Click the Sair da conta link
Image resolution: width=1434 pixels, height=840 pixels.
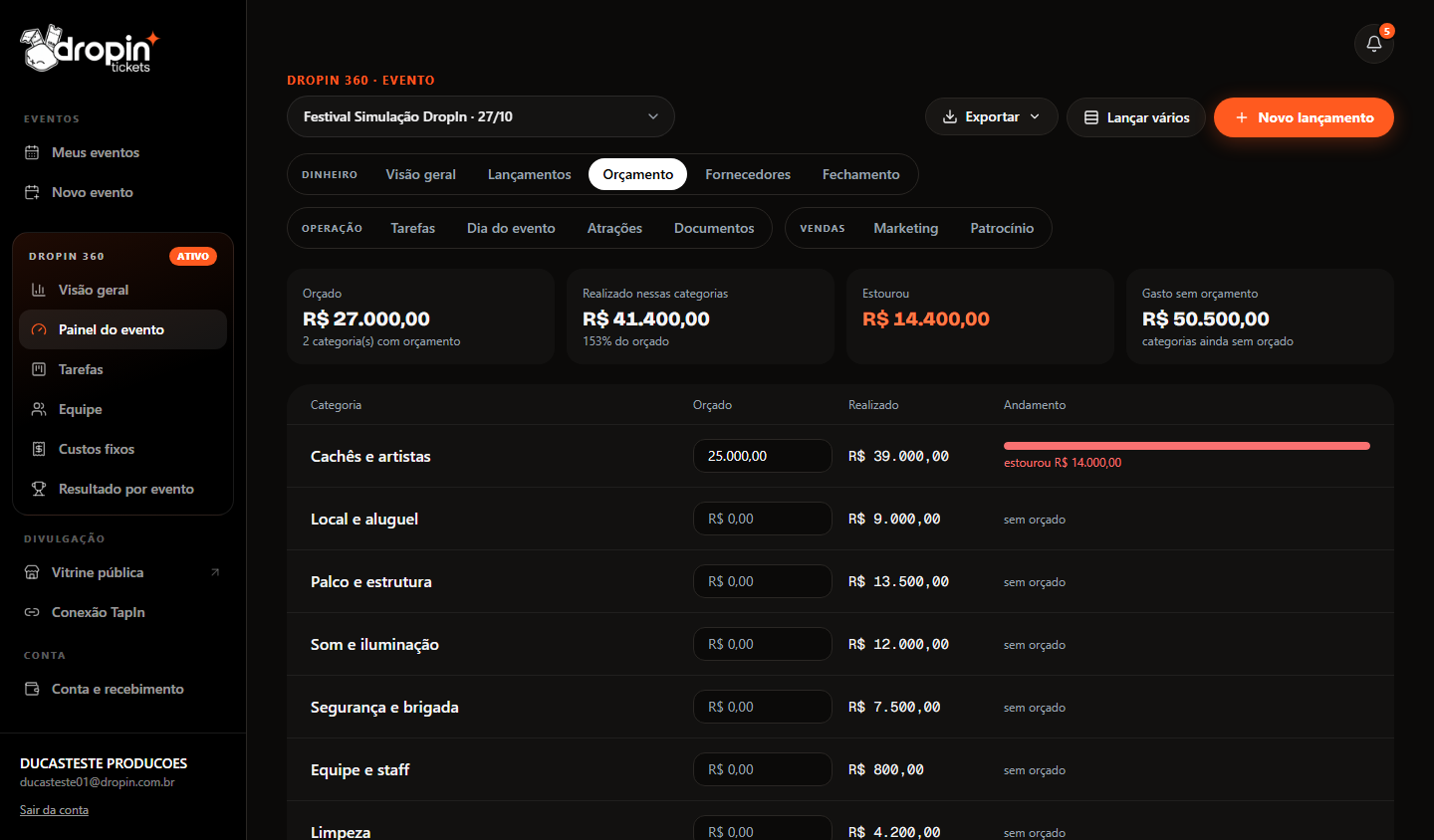click(x=54, y=810)
